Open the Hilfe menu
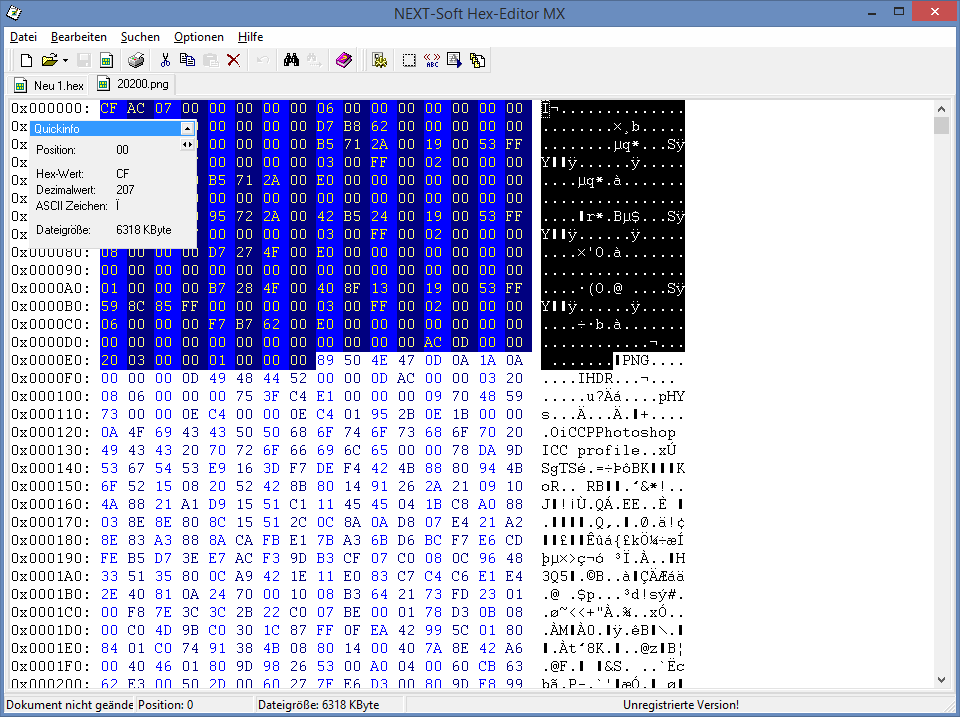This screenshot has height=717, width=960. click(250, 37)
